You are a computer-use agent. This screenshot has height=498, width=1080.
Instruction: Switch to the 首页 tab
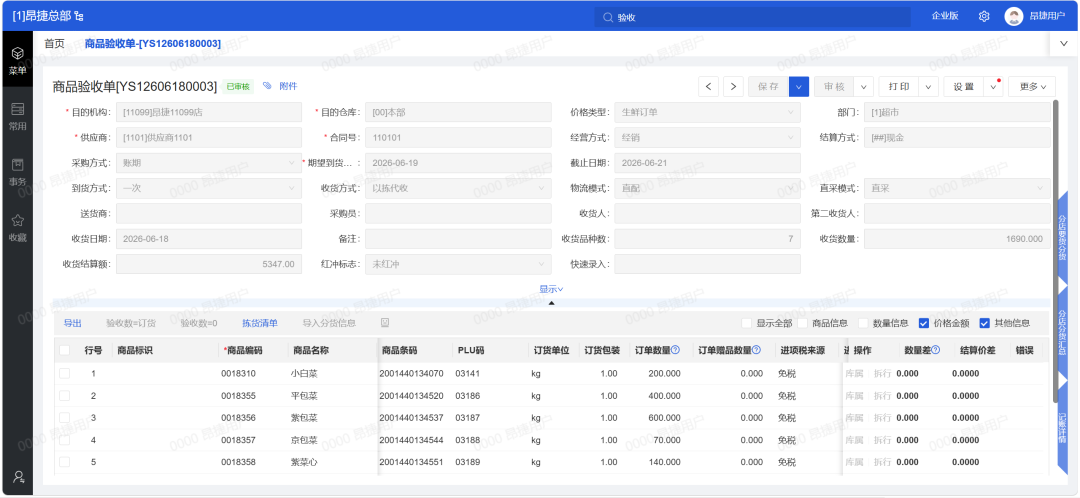tap(54, 43)
